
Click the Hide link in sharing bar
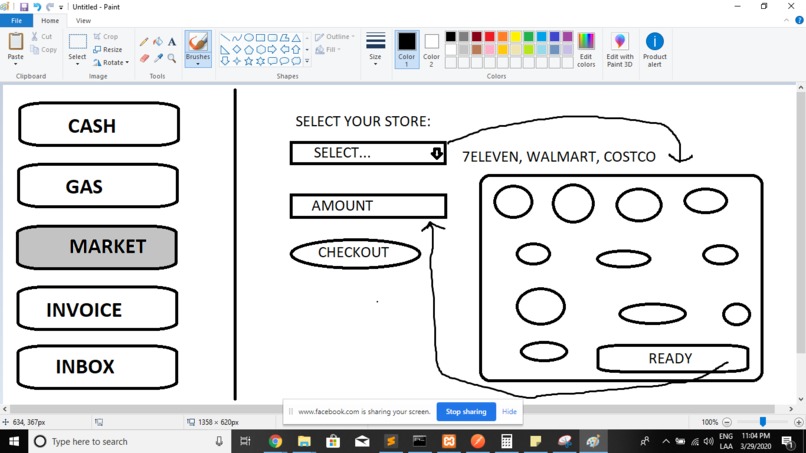[509, 411]
